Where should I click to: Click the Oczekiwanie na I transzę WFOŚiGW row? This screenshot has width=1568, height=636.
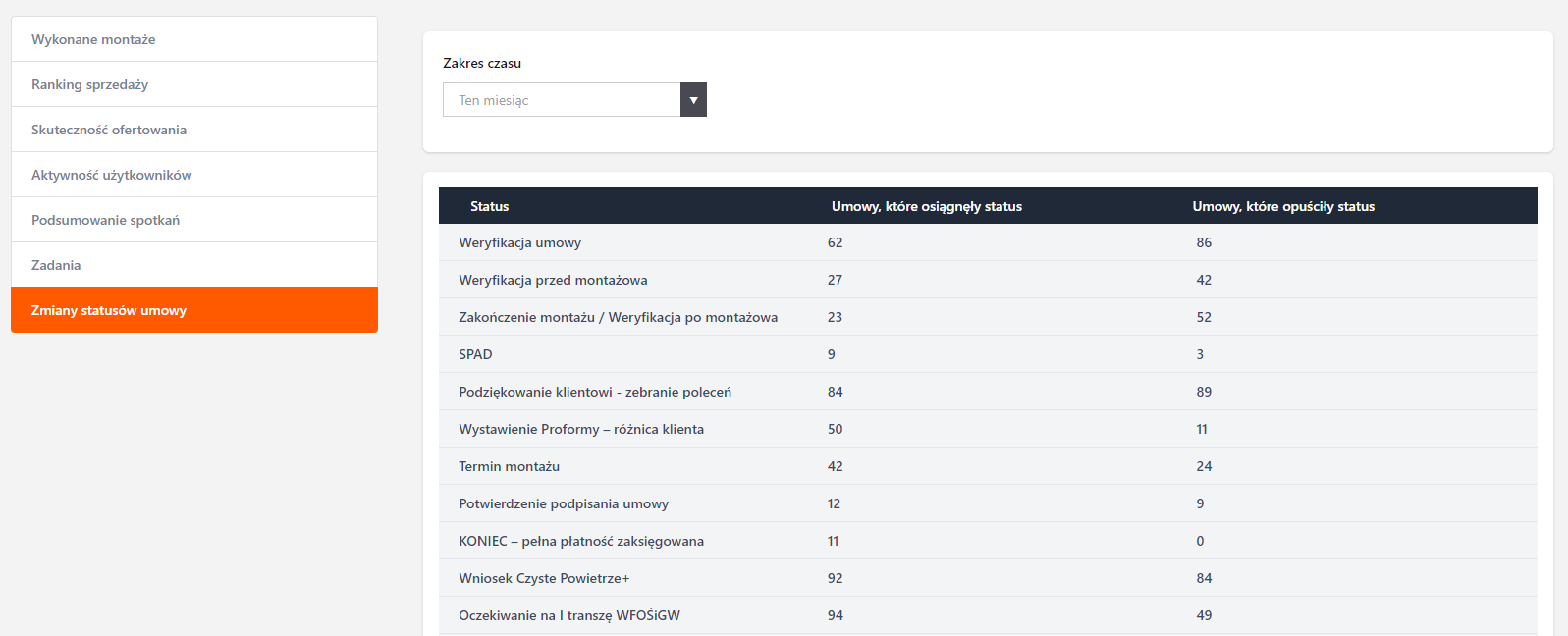(568, 615)
